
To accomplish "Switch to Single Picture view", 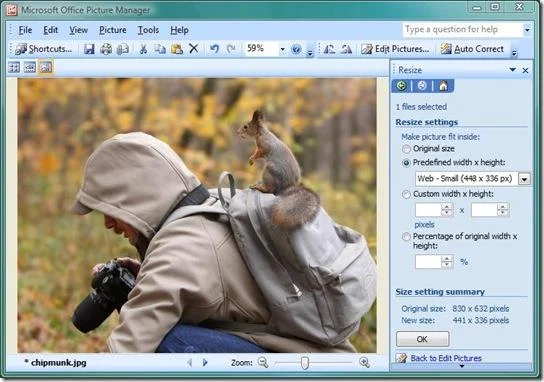I will pos(46,67).
